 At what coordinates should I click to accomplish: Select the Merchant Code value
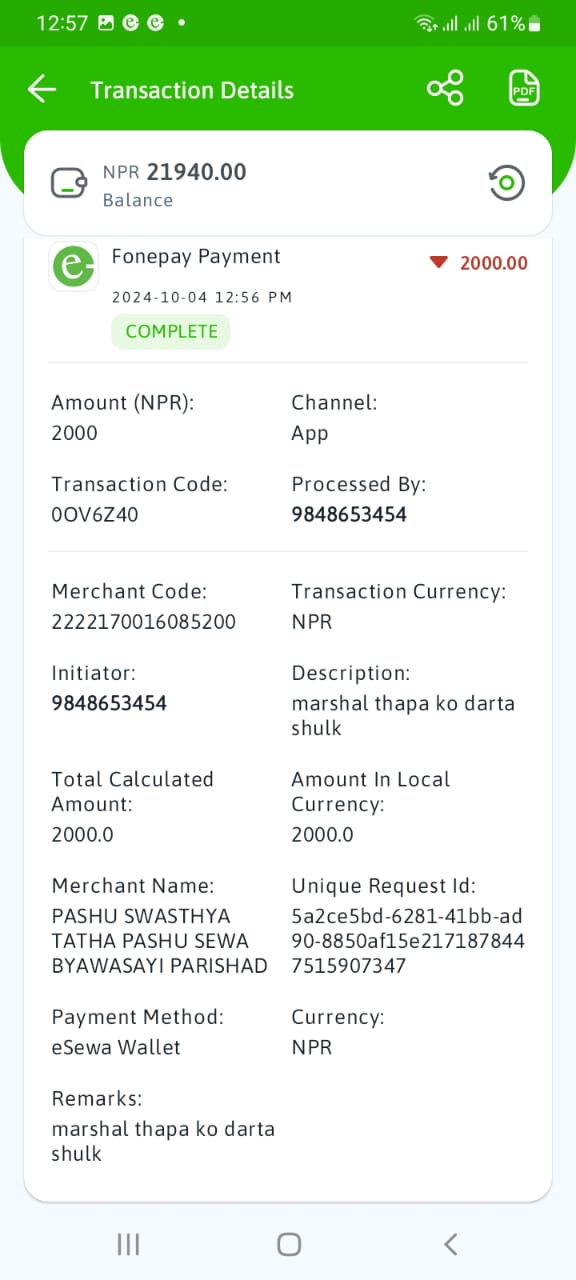[144, 622]
